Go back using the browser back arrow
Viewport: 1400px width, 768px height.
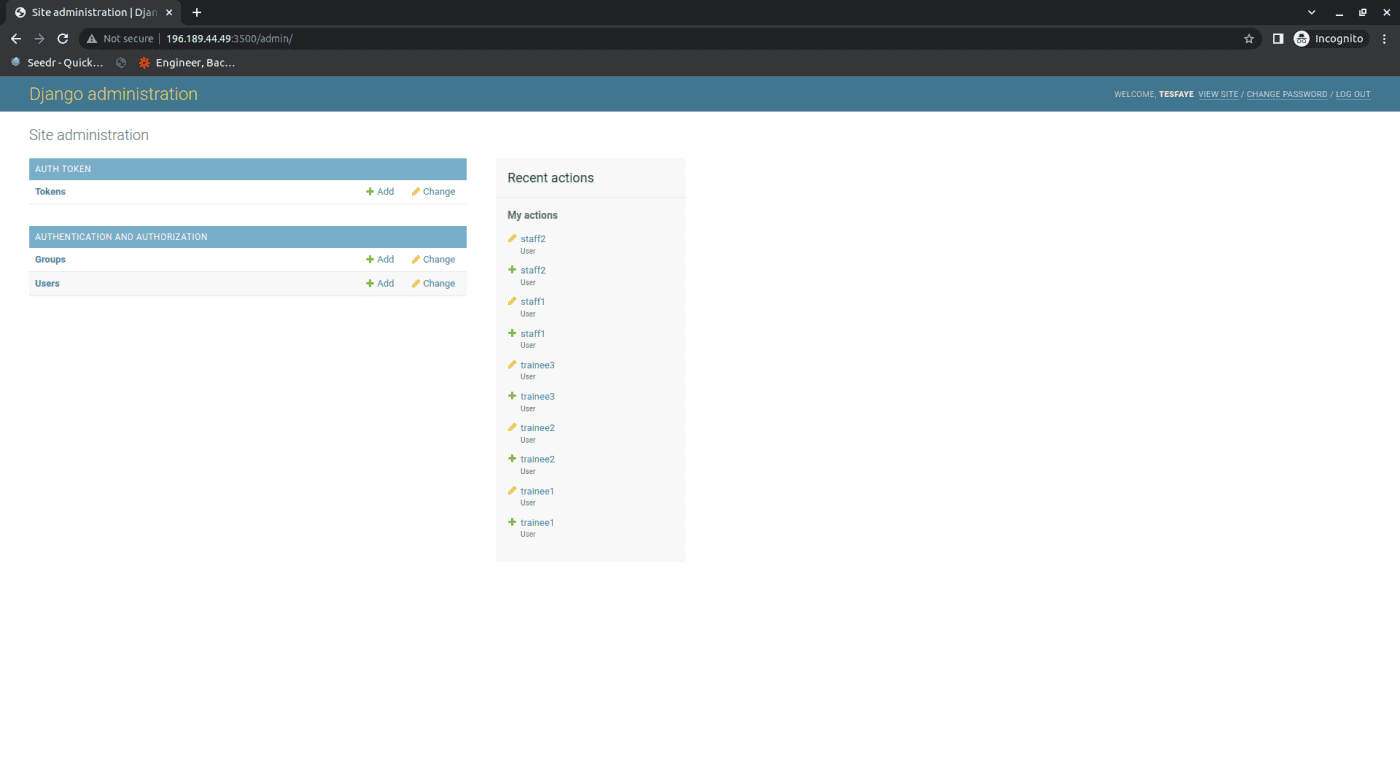pyautogui.click(x=16, y=39)
